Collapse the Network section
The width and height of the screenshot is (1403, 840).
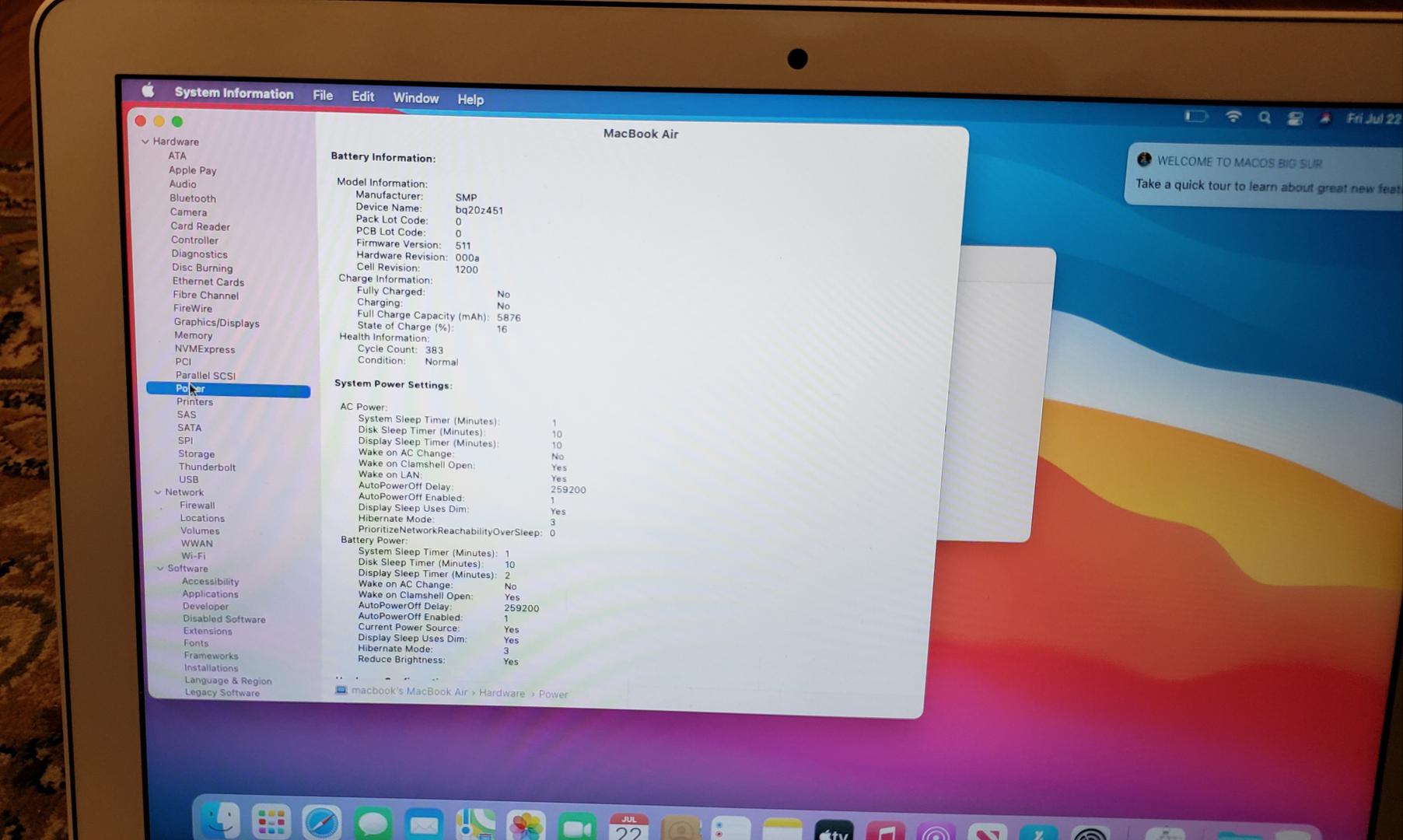(x=158, y=492)
